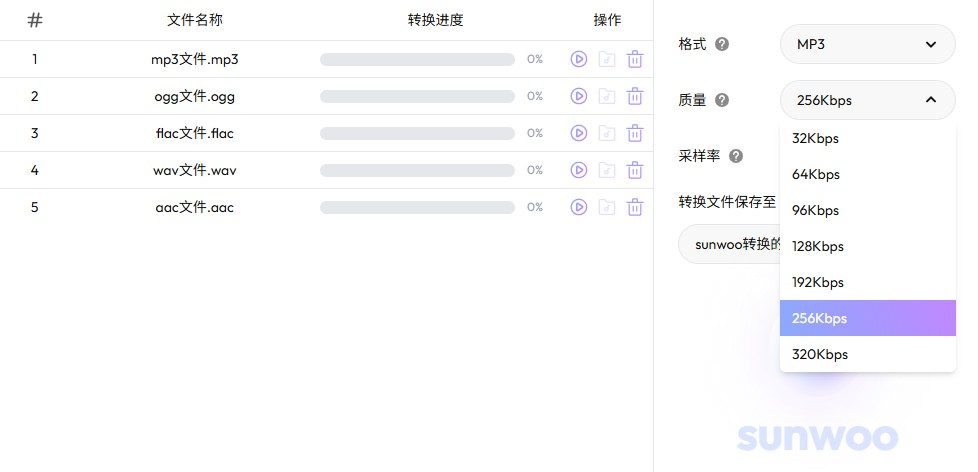Viewport: 978px width, 472px height.
Task: Play mp3文件.mp3 using its play icon
Action: [x=578, y=59]
